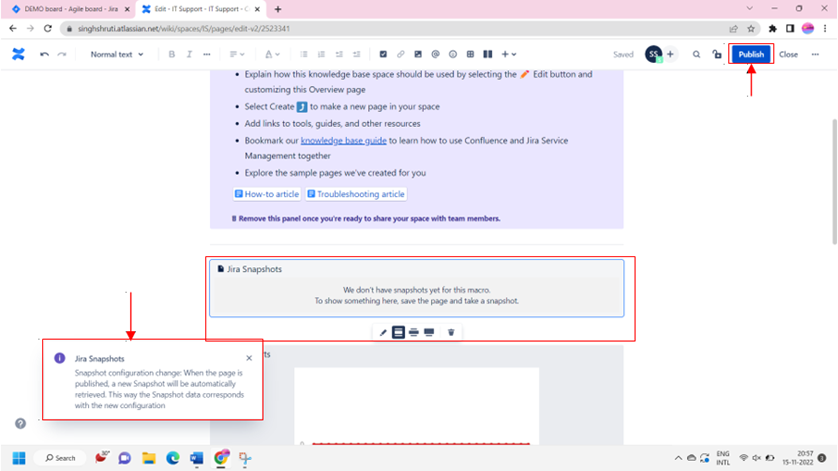Open the Troubleshooting article link

coord(356,194)
